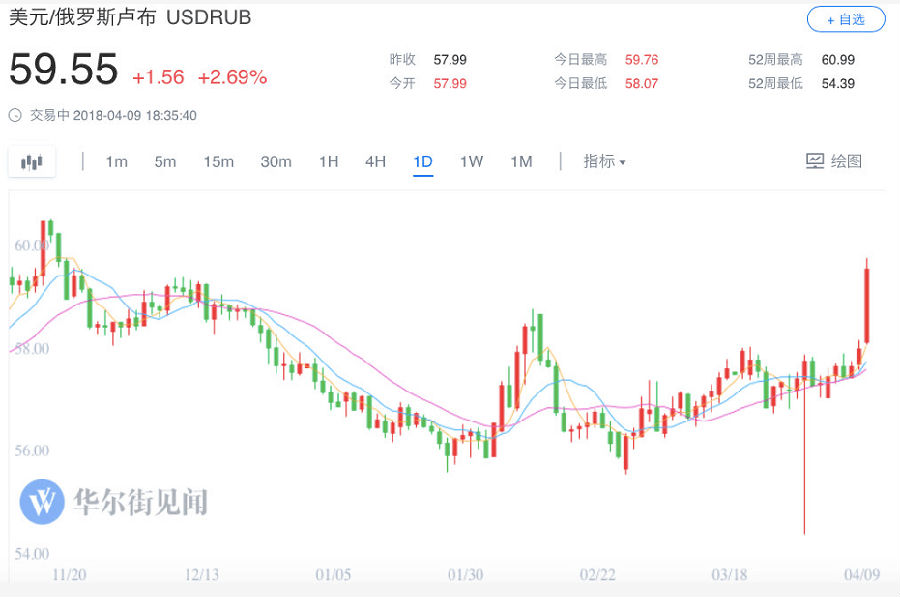
Task: Open the 指标 indicators dropdown
Action: coord(604,161)
